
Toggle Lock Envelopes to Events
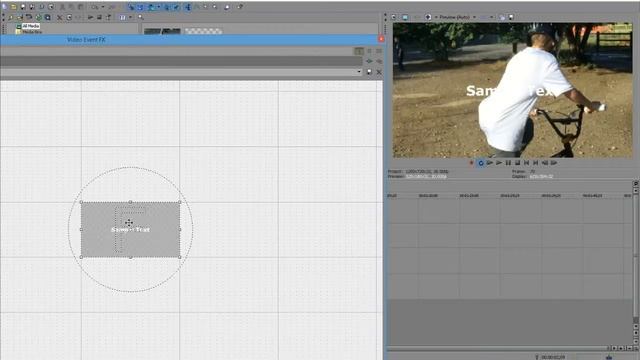[167, 7]
